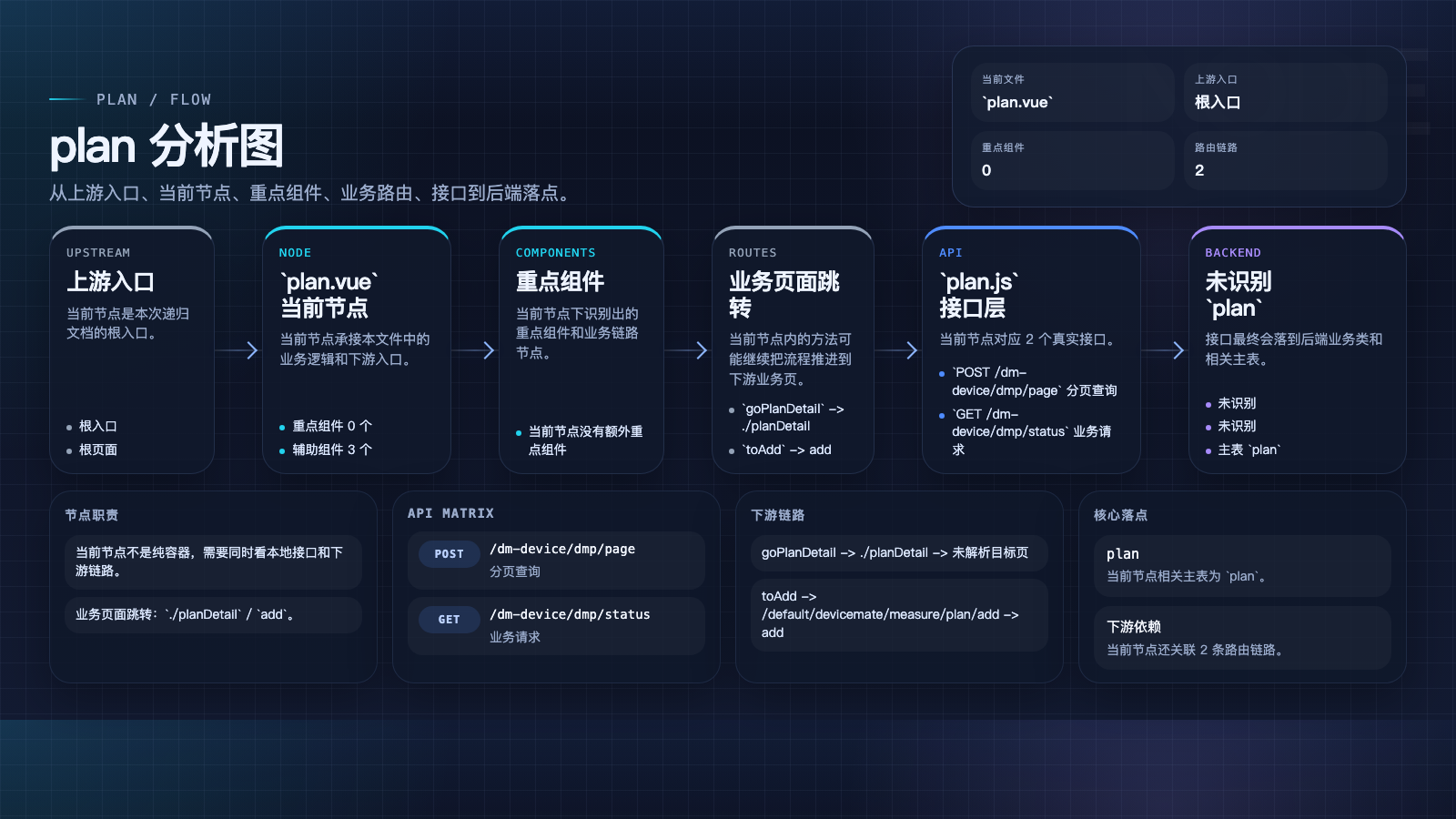Select the subtitle '从上游入口、当前节点...' text
Viewport: 1456px width, 819px height.
[x=311, y=193]
